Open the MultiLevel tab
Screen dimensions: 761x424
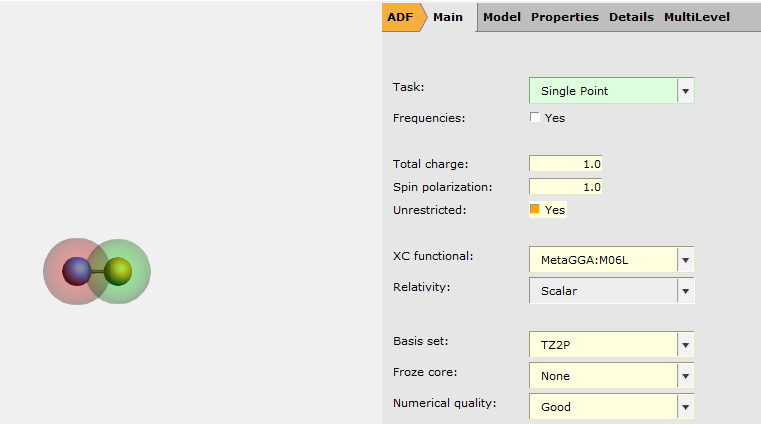pos(696,17)
